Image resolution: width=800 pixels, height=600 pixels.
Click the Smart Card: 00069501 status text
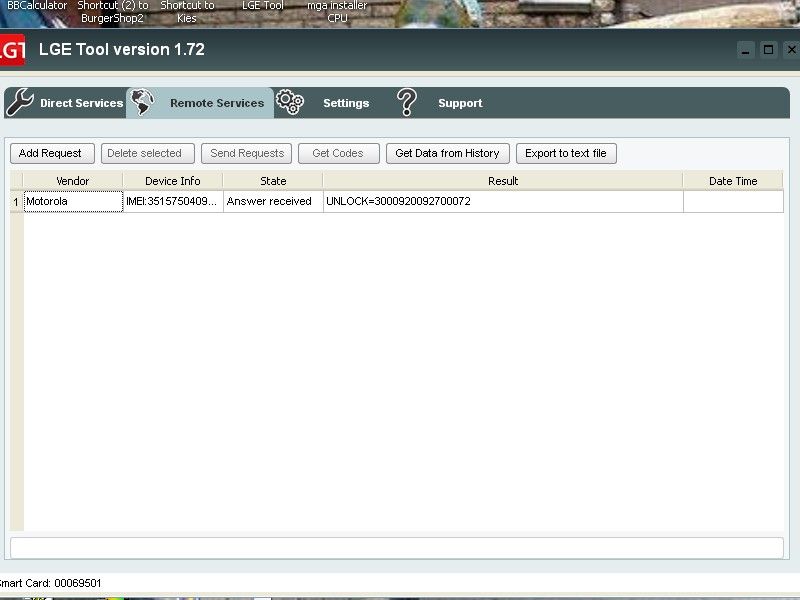[50, 583]
